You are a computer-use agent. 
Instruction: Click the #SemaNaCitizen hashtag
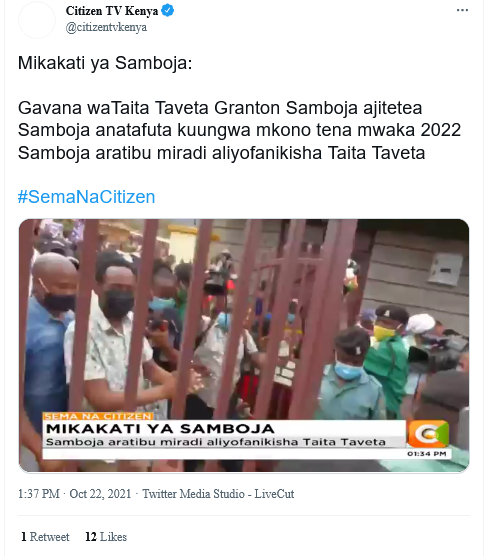[87, 197]
